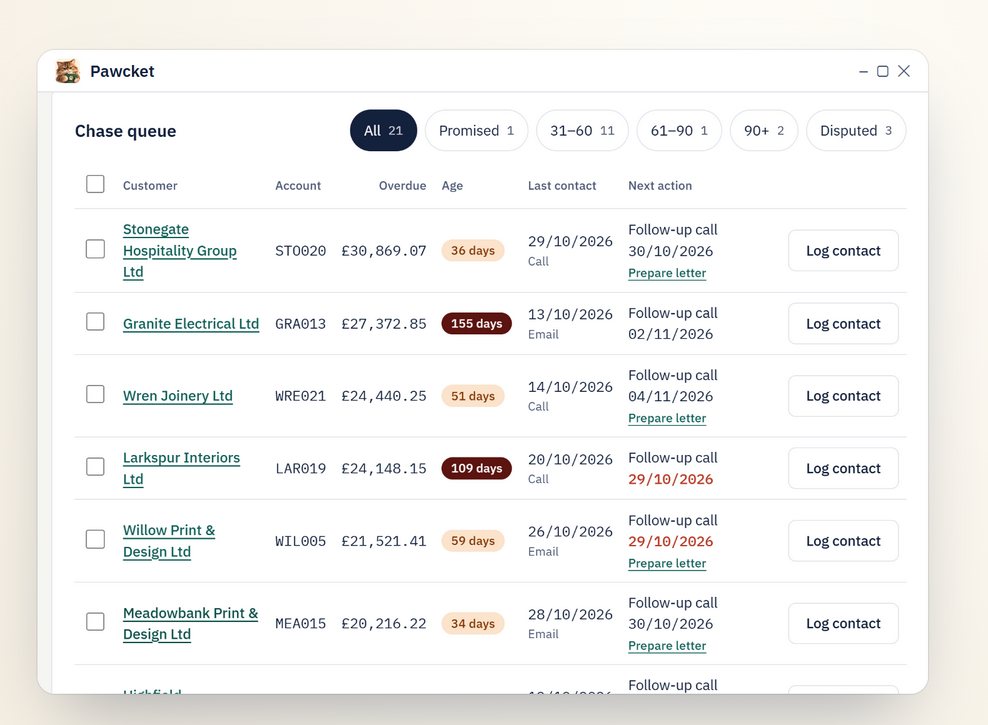Image resolution: width=988 pixels, height=725 pixels.
Task: Log contact for Meadowbank Print & Design
Action: (x=843, y=624)
